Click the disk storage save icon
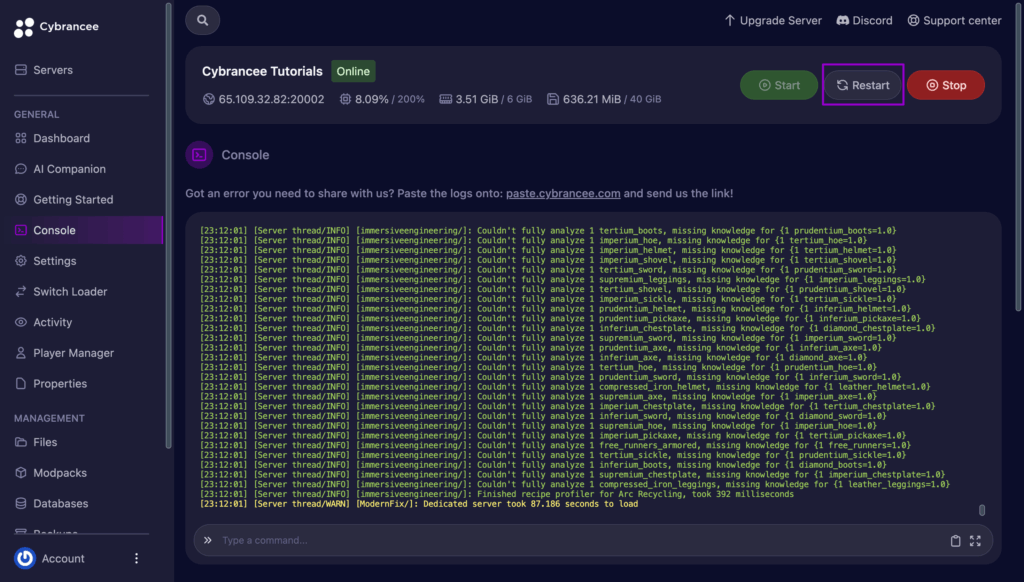The height and width of the screenshot is (582, 1024). pyautogui.click(x=552, y=99)
